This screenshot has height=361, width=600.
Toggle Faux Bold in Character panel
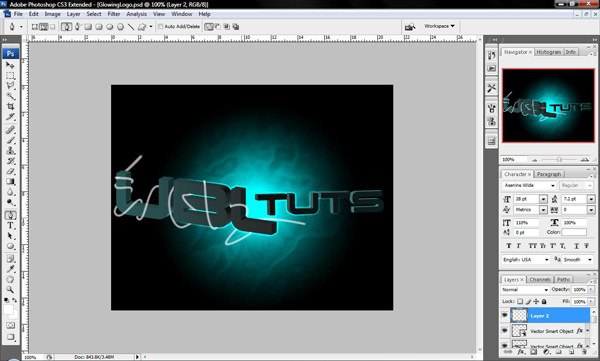point(509,246)
